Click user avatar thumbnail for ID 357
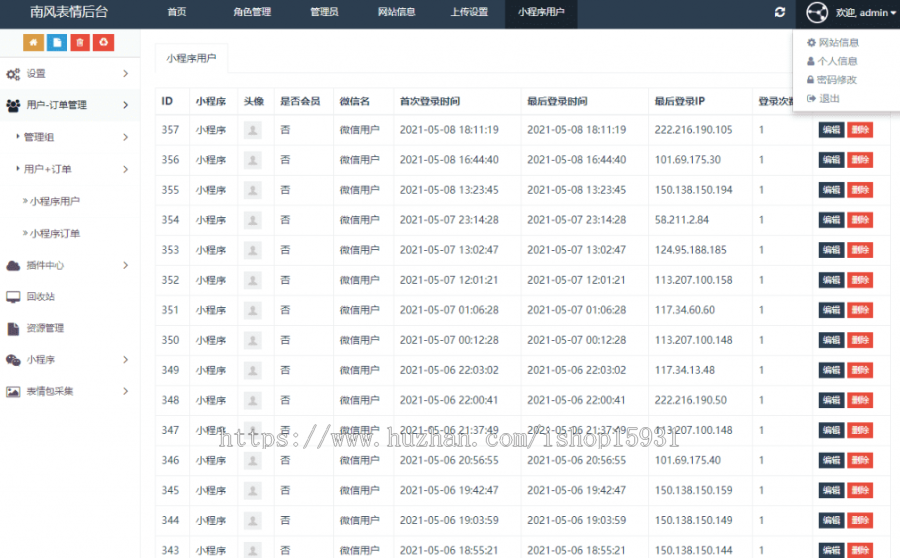The height and width of the screenshot is (558, 900). 253,130
